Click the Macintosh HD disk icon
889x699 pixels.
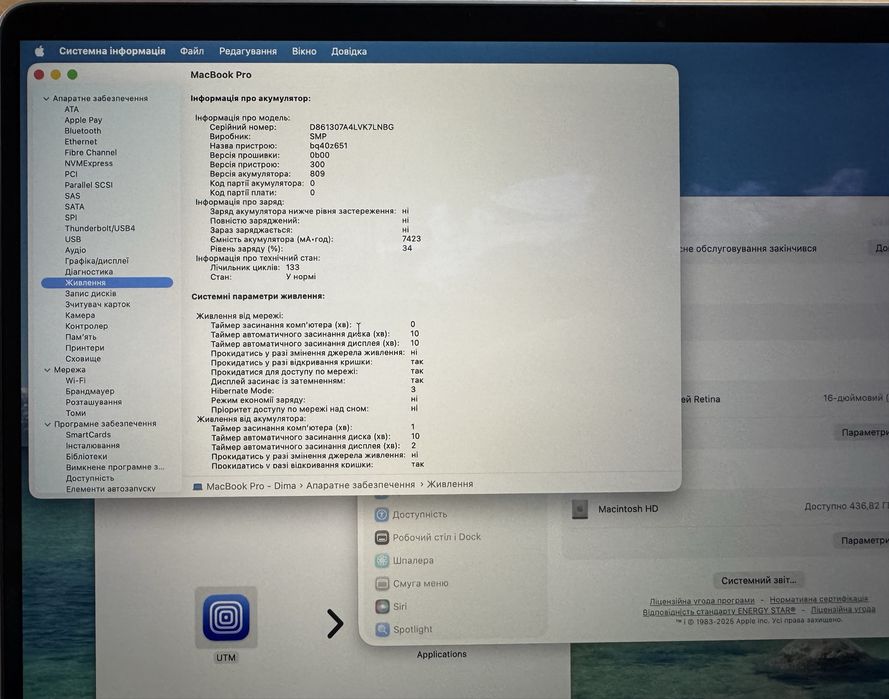pos(579,509)
